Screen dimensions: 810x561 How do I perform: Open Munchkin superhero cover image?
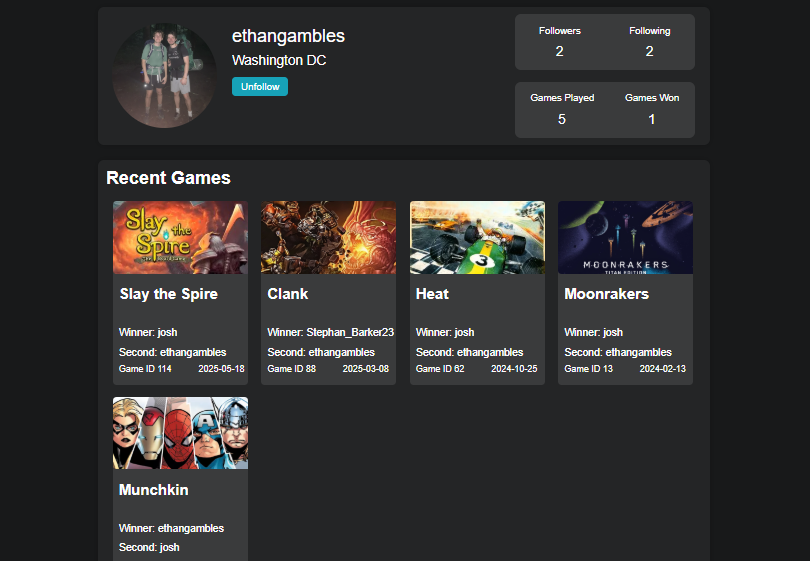tap(180, 433)
